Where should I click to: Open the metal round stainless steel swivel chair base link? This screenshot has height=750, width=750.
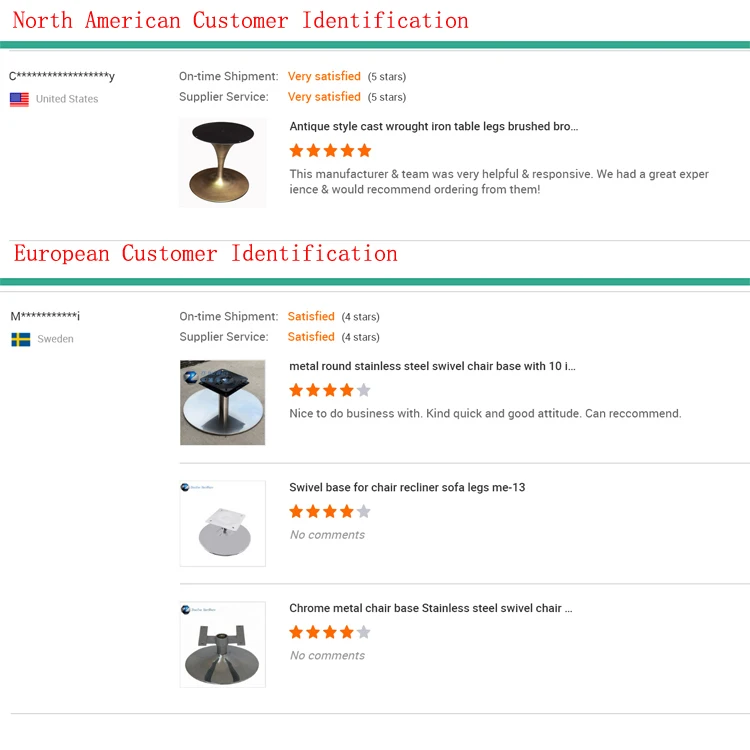click(x=432, y=366)
